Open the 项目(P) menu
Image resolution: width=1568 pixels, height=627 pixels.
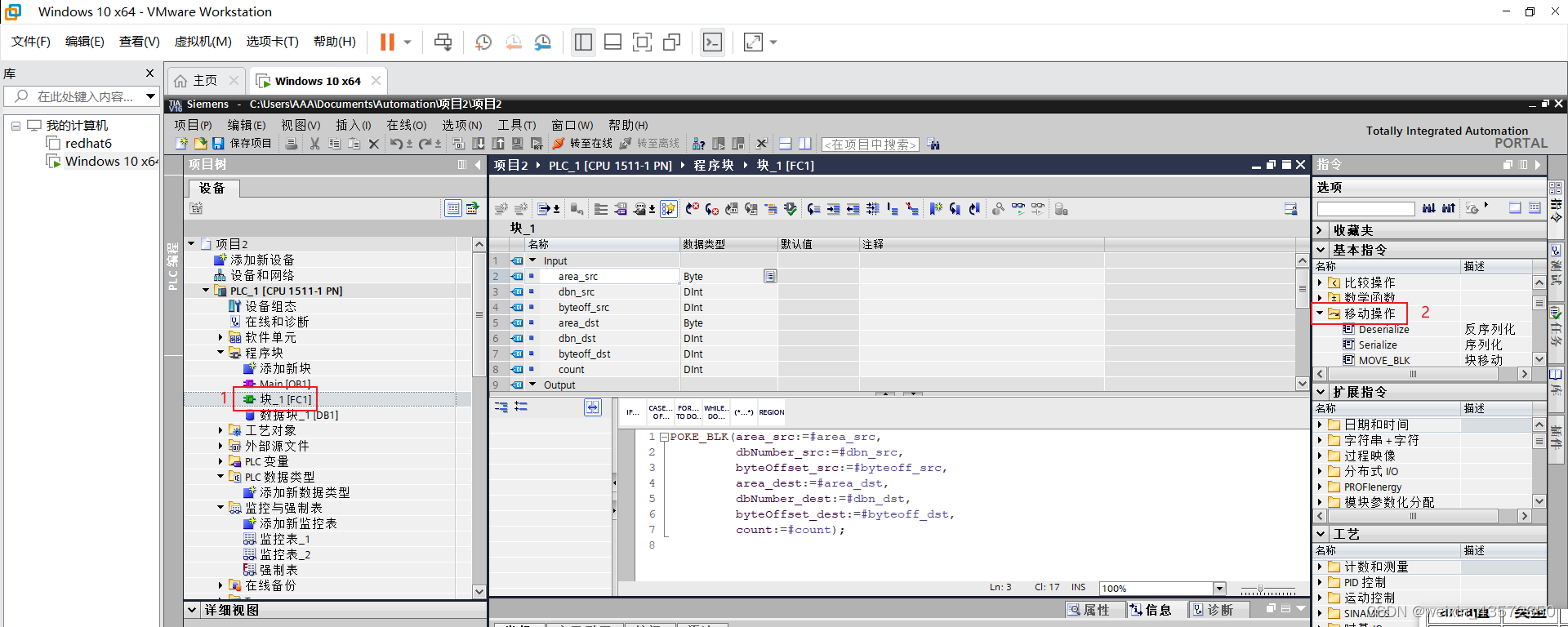pos(193,125)
